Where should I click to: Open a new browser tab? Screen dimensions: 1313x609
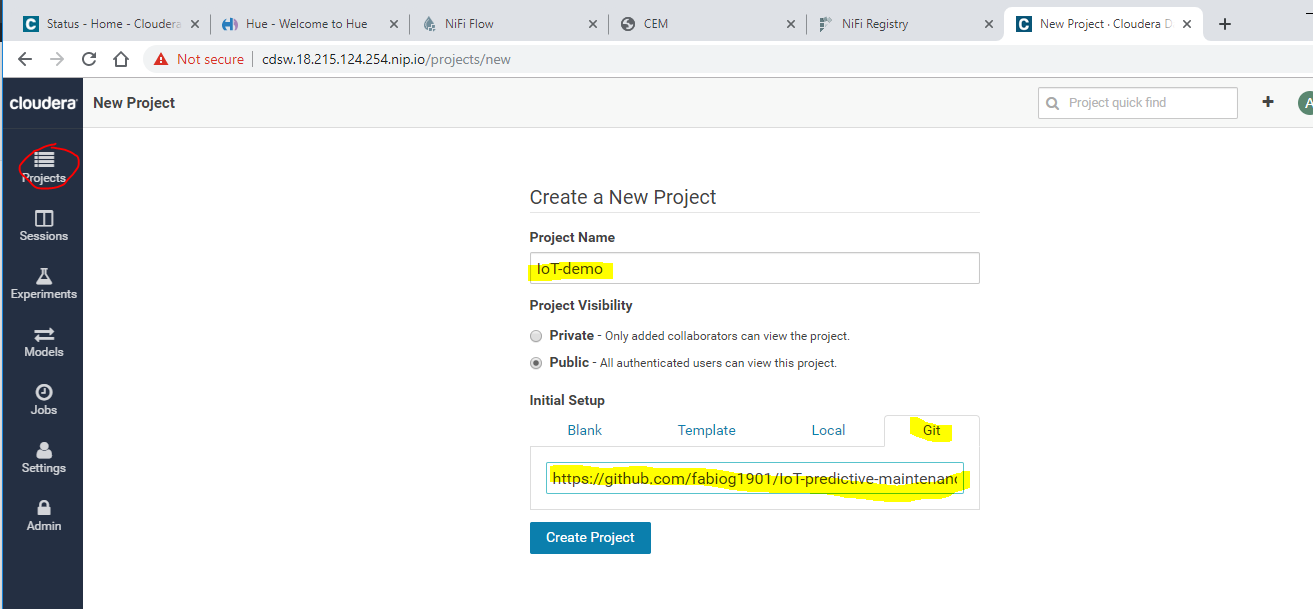tap(1225, 24)
